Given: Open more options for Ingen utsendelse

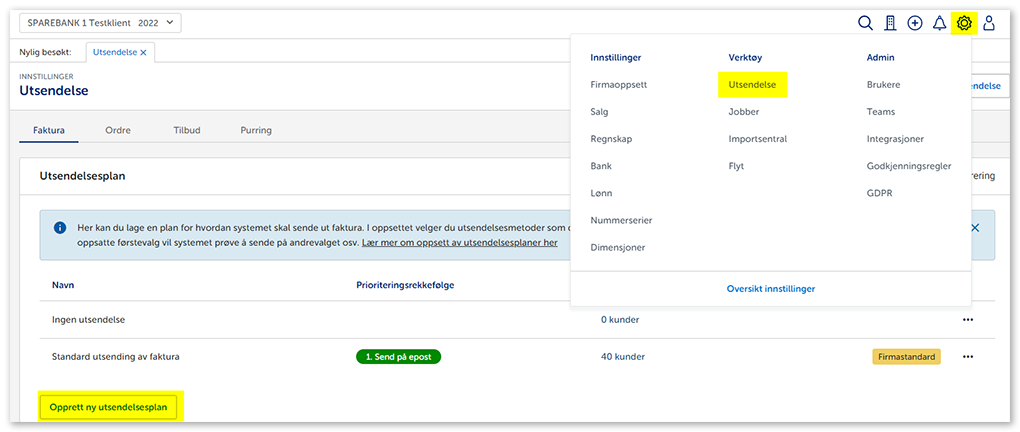Looking at the screenshot, I should (967, 320).
